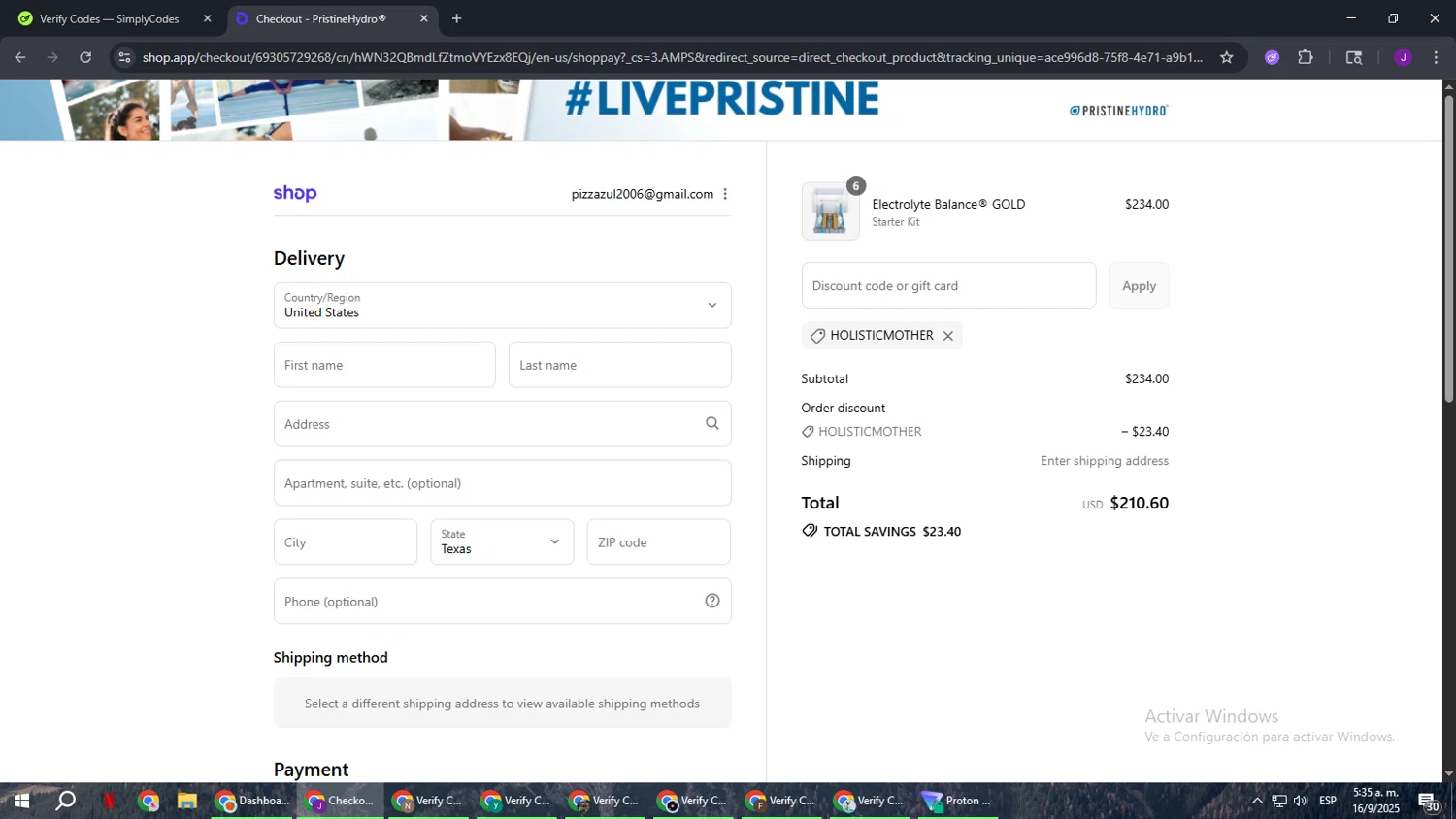Open the Checko... Chrome window in taskbar
1456x819 pixels.
341,801
